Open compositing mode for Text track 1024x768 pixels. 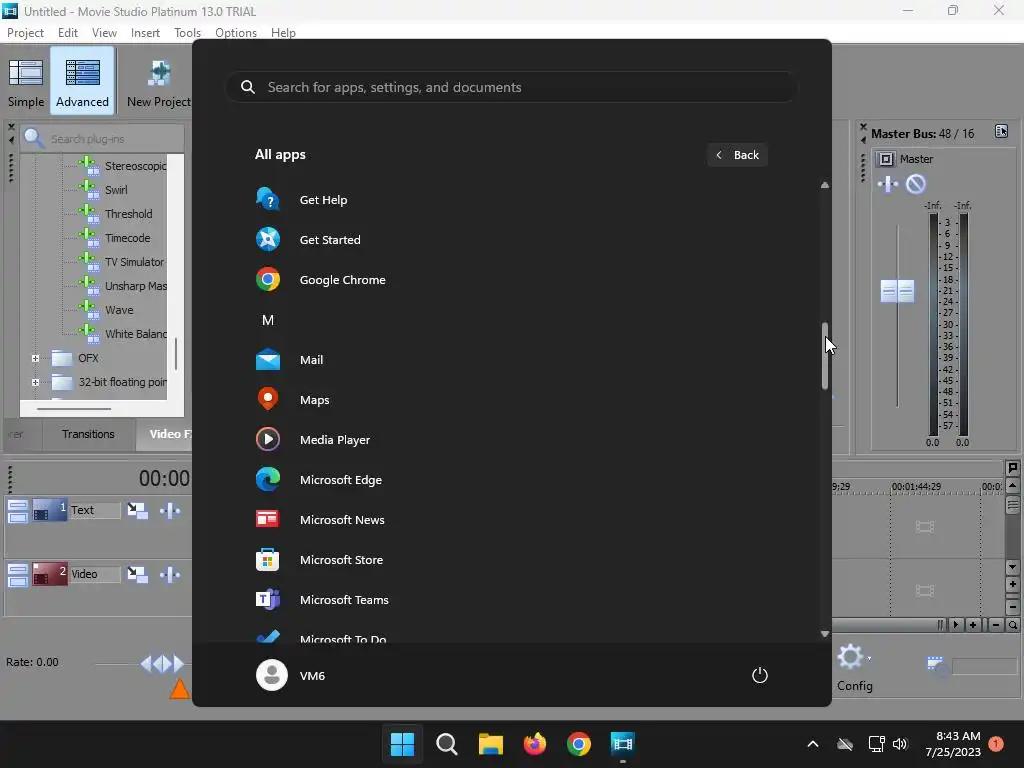pyautogui.click(x=137, y=510)
